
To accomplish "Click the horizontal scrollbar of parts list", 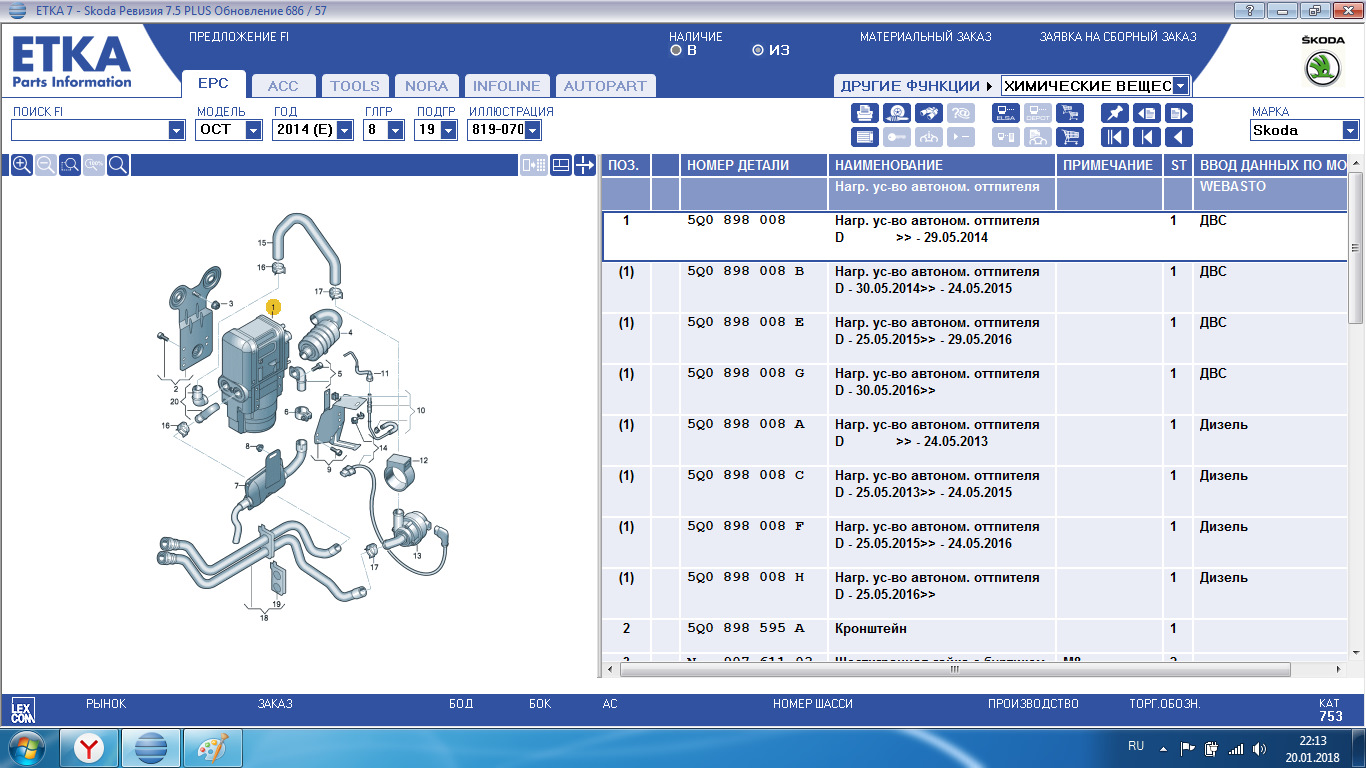I will (954, 670).
